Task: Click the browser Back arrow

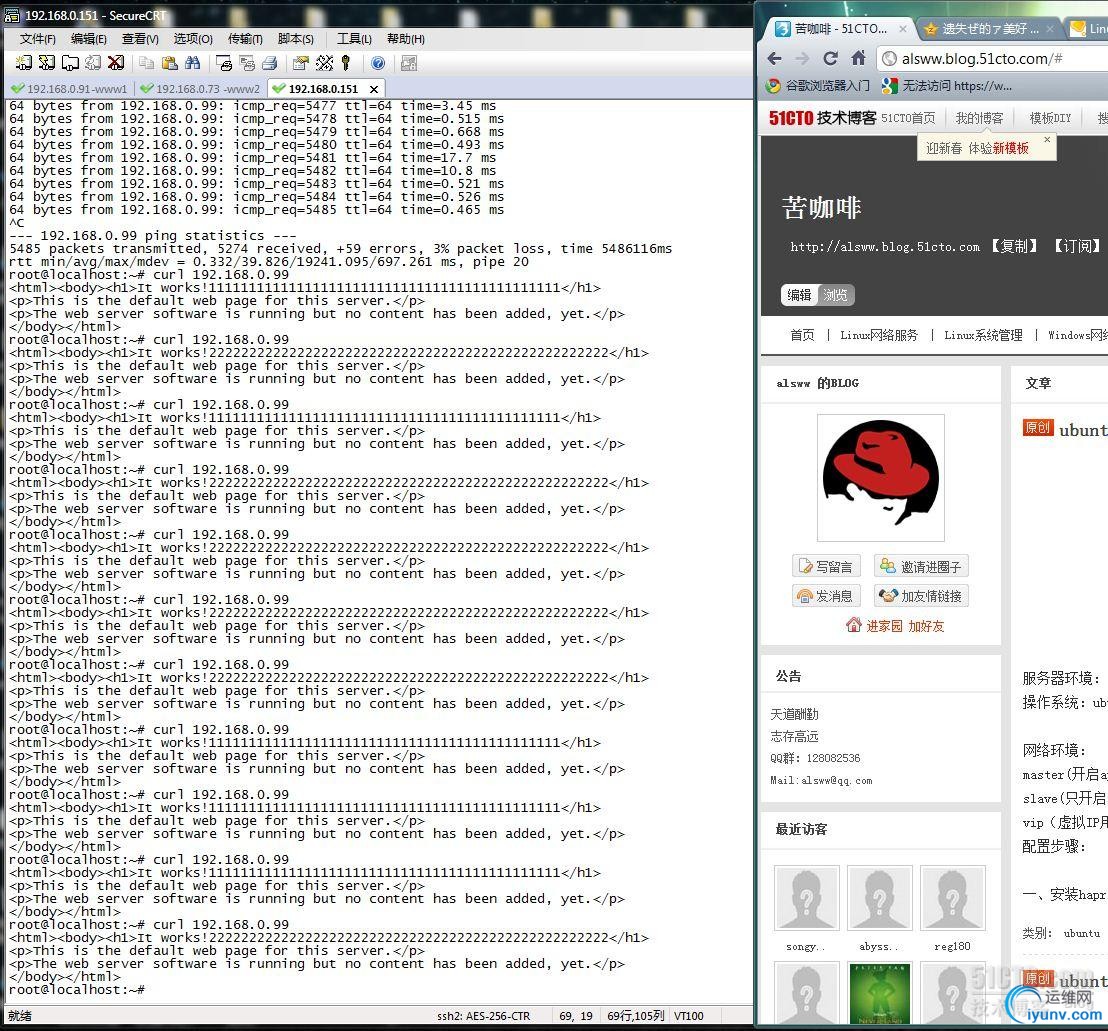Action: pos(774,59)
